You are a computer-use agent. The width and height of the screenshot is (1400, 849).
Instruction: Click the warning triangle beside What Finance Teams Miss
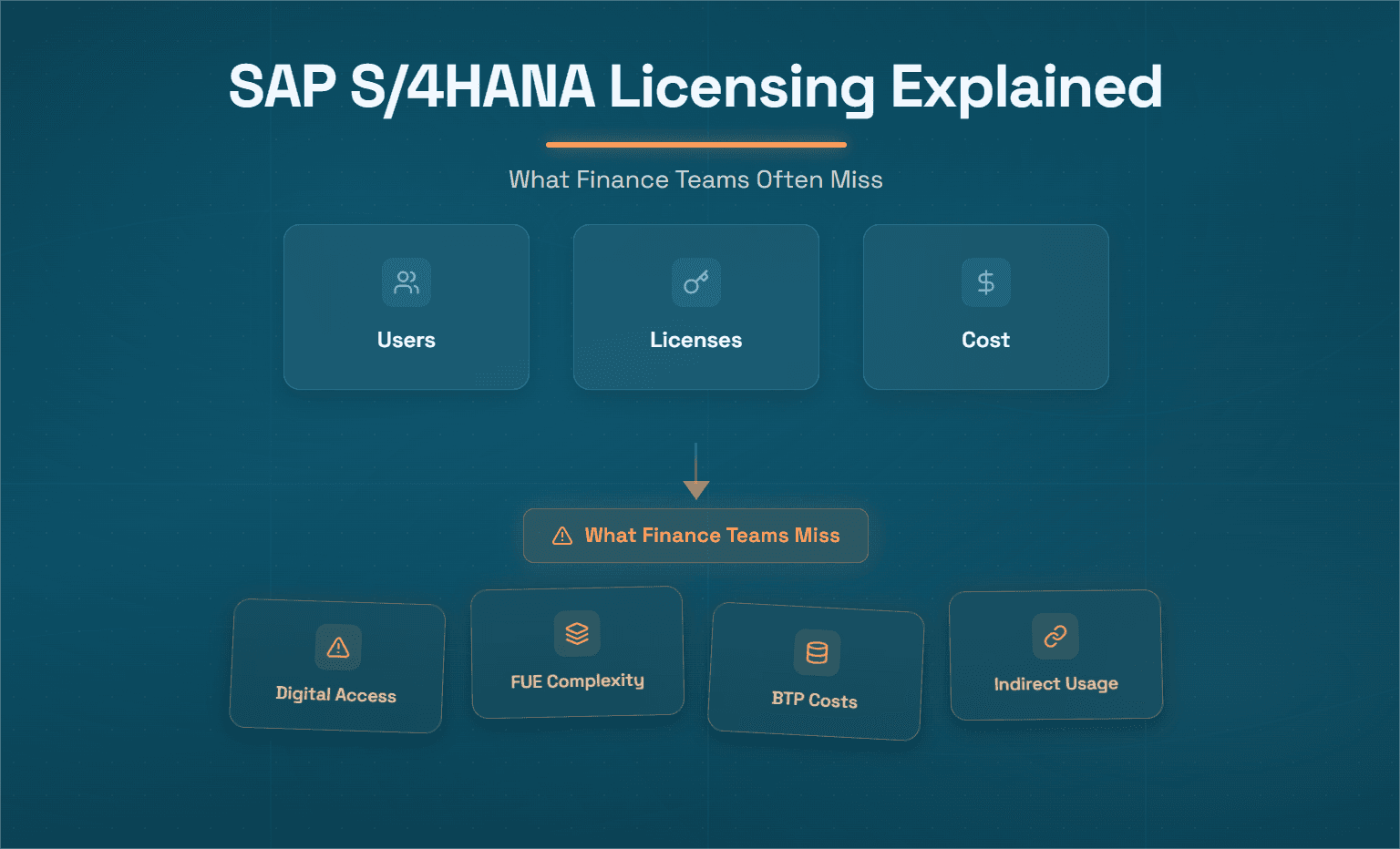tap(562, 536)
